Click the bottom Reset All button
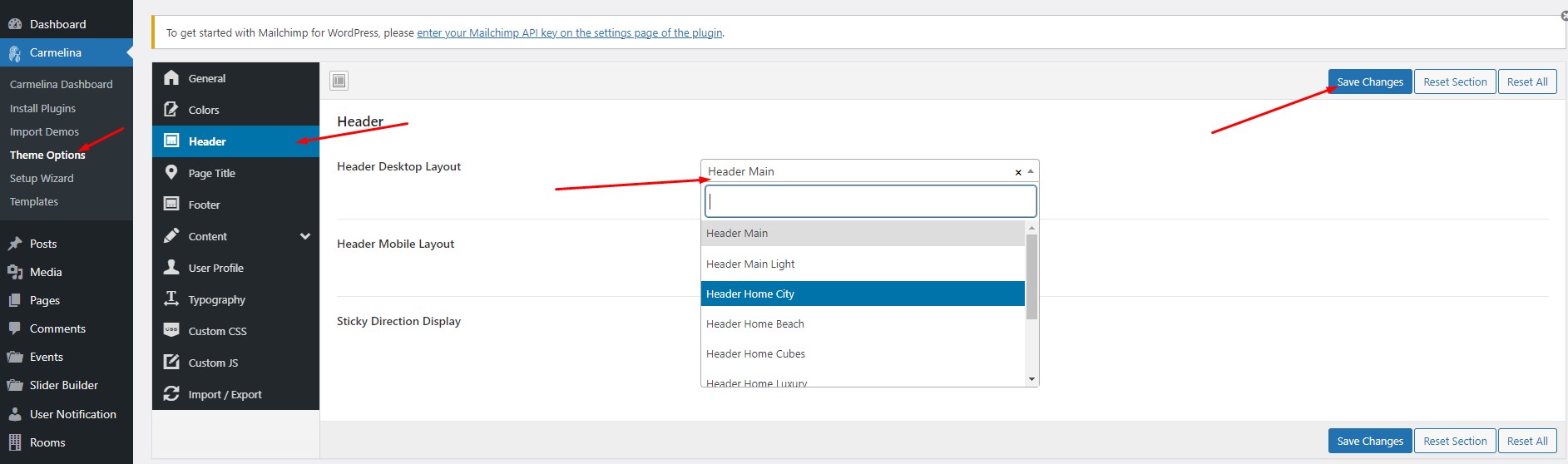The image size is (1568, 464). pos(1526,441)
